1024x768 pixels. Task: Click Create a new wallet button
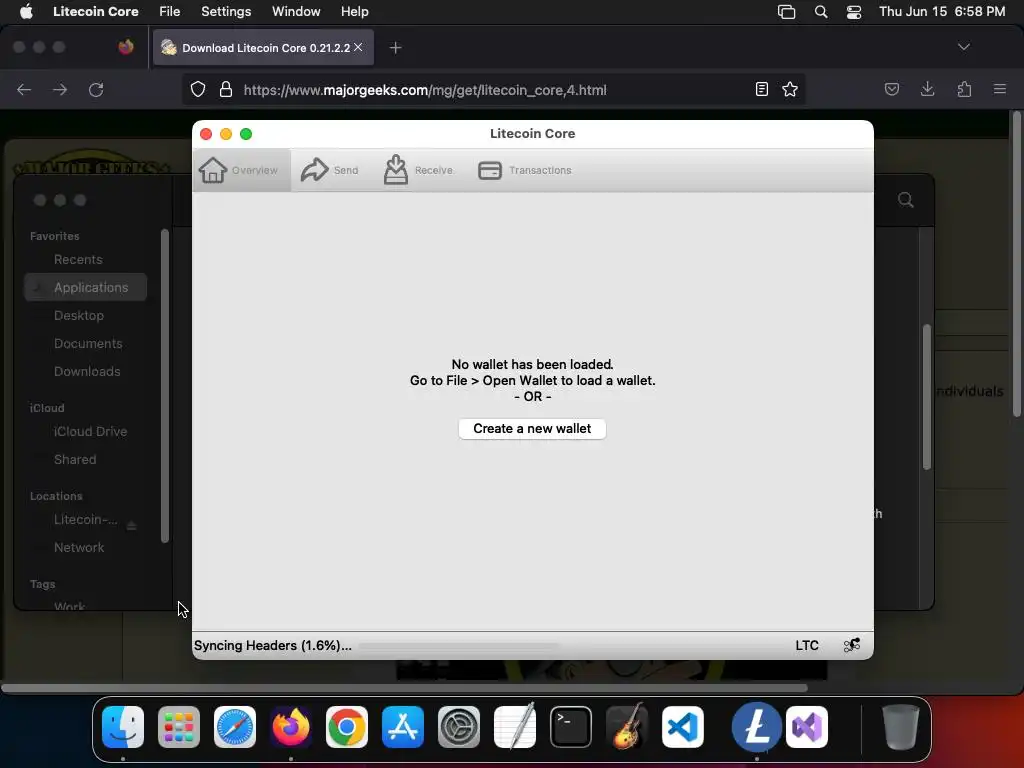pos(532,429)
